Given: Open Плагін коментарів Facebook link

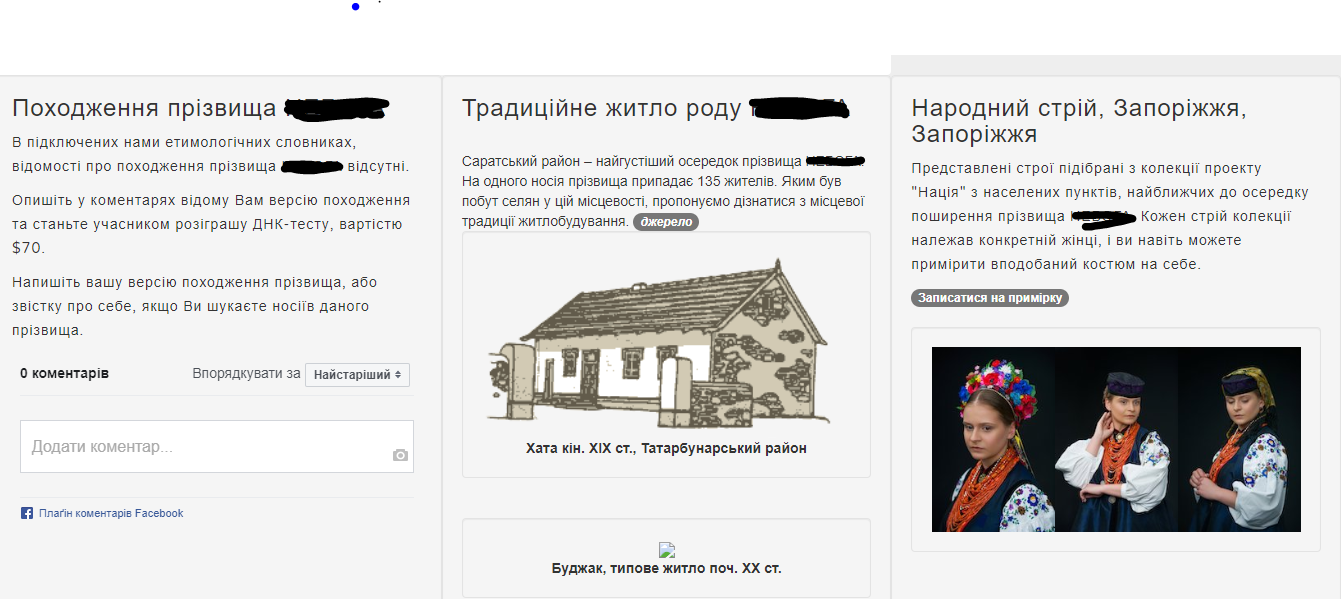Looking at the screenshot, I should [x=111, y=513].
